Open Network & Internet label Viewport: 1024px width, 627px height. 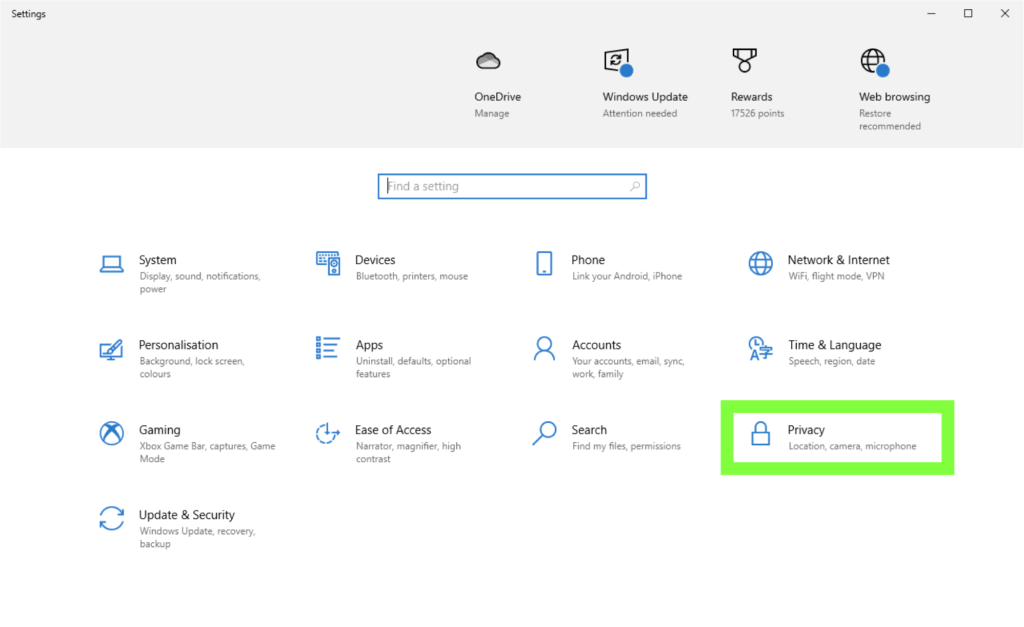tap(839, 260)
